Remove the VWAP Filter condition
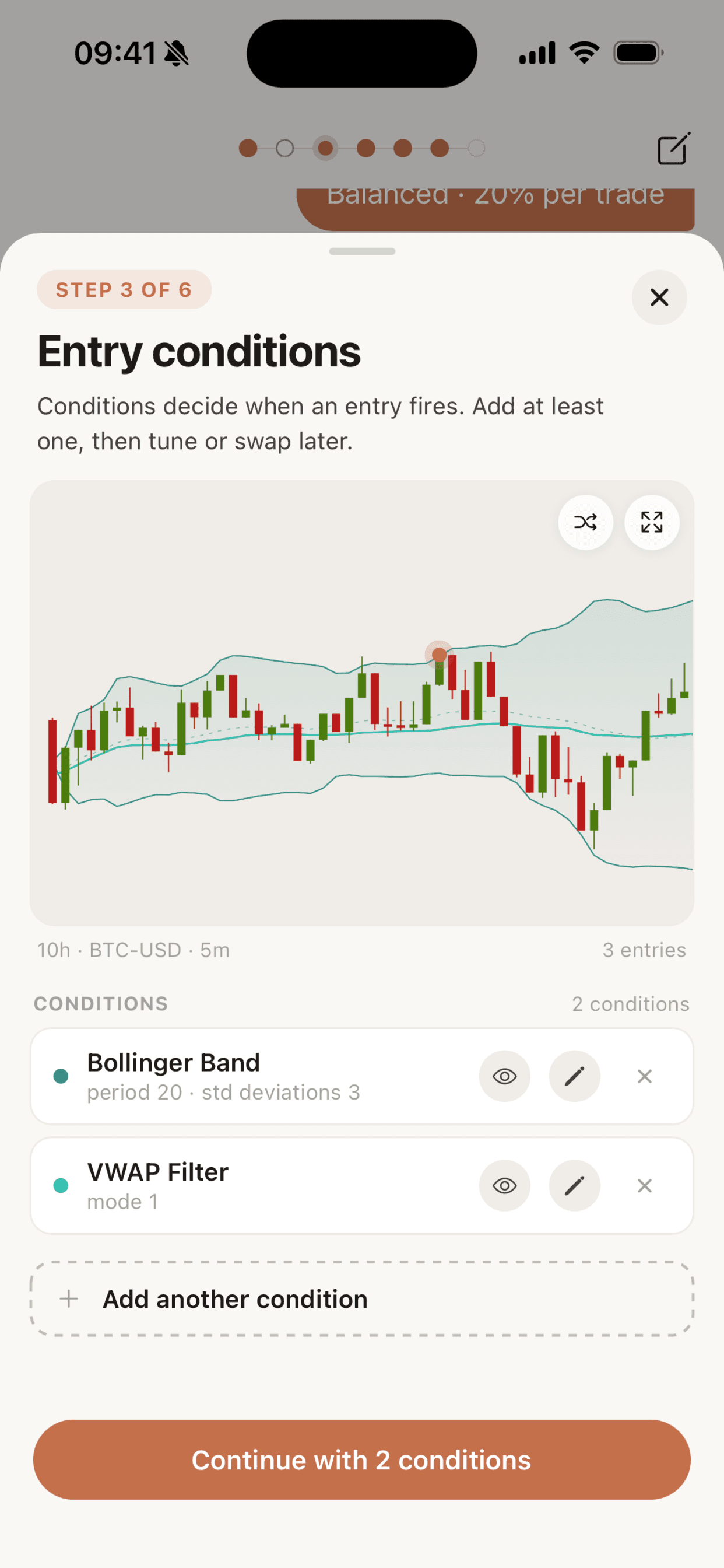The height and width of the screenshot is (1568, 724). click(645, 1186)
